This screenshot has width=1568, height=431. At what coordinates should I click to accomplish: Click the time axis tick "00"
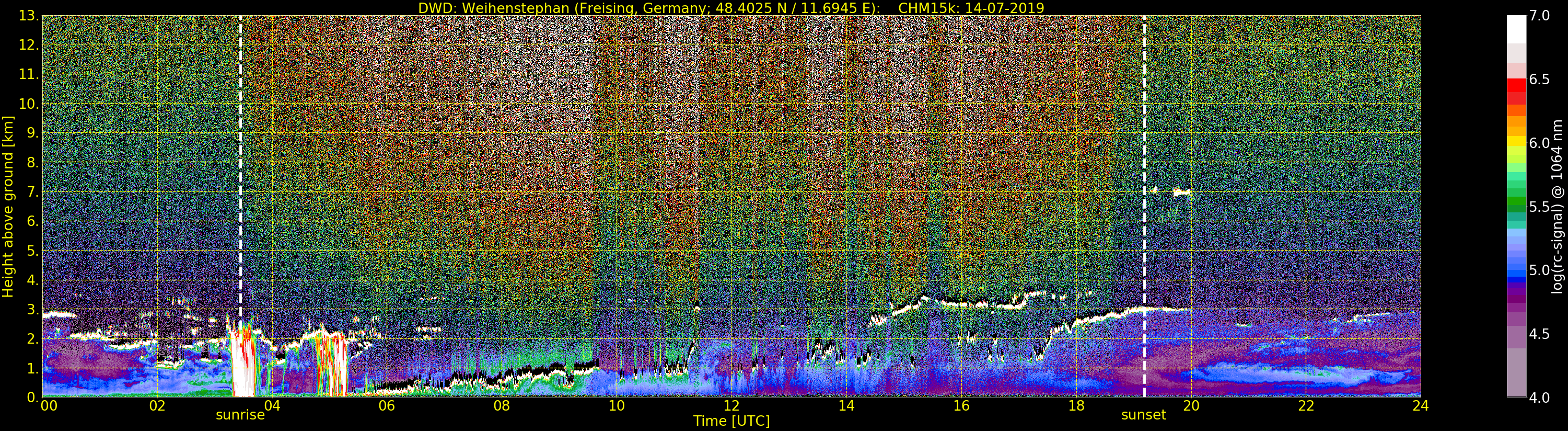[49, 406]
